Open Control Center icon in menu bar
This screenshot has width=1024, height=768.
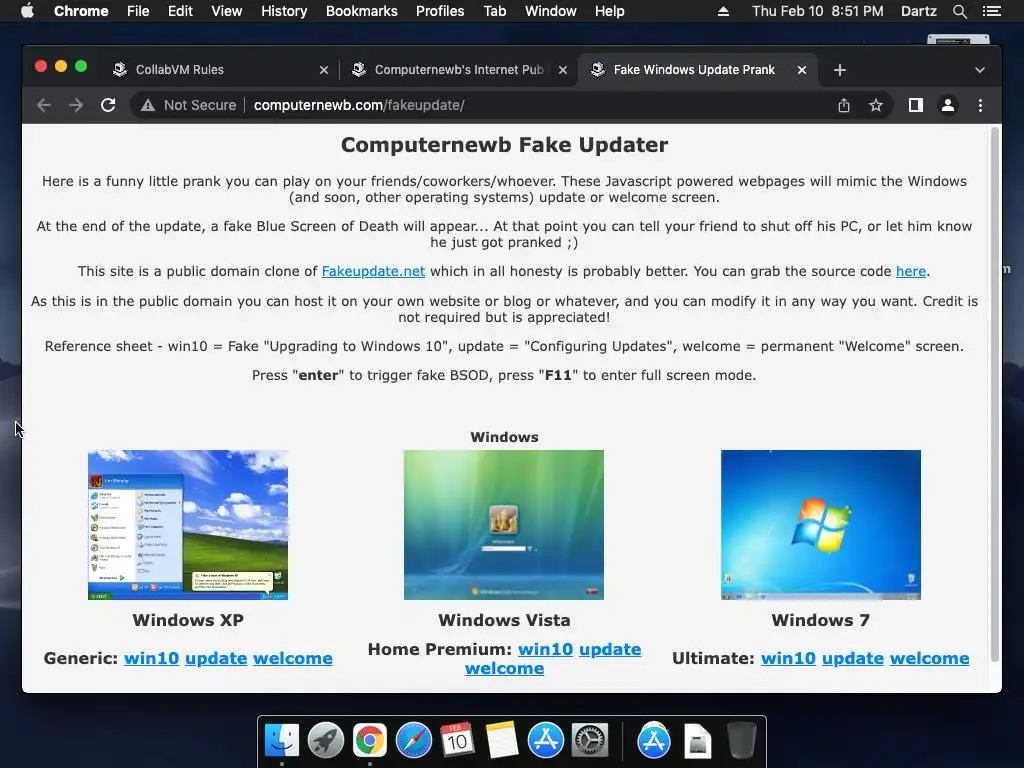[991, 11]
